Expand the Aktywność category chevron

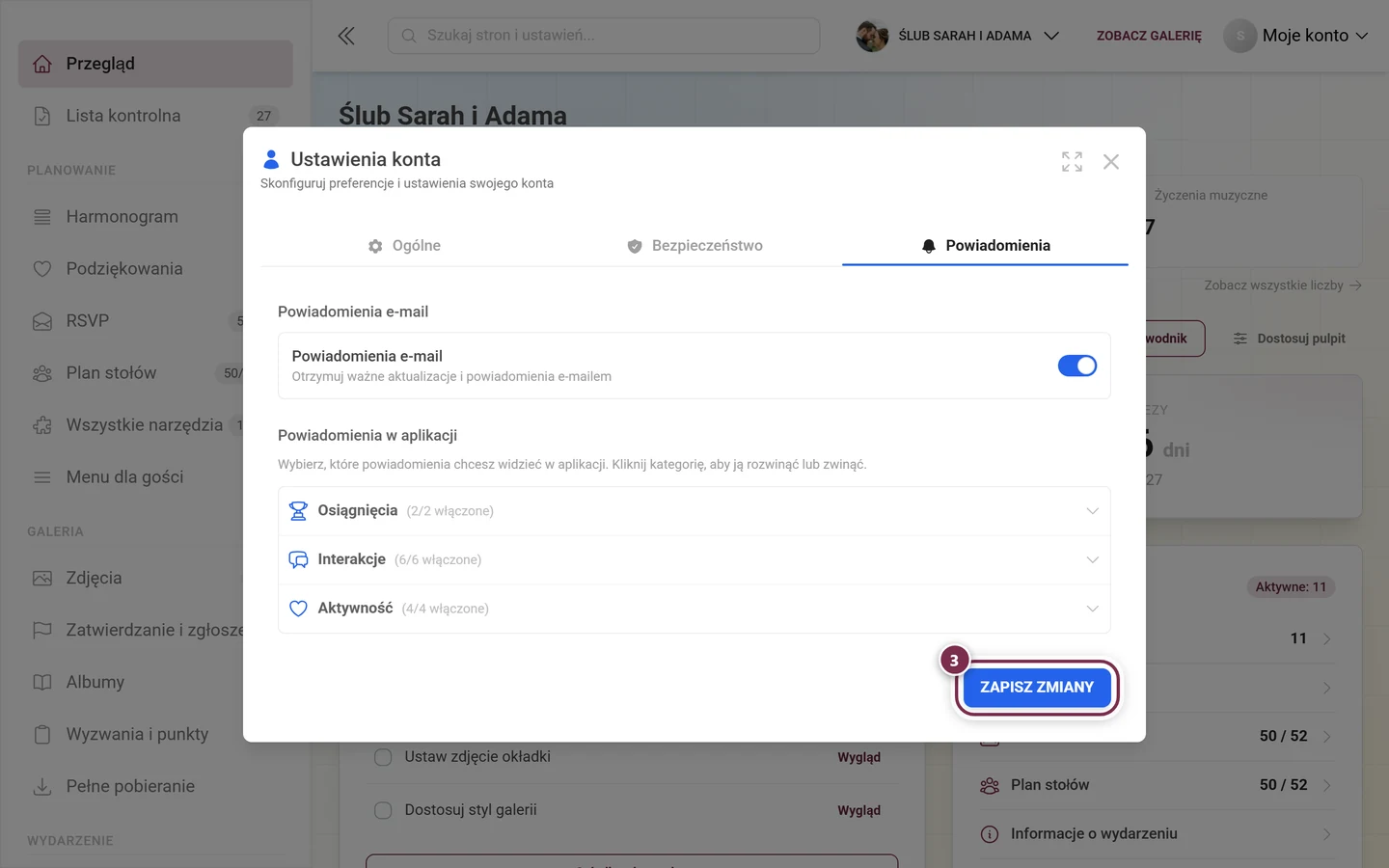tap(1092, 609)
